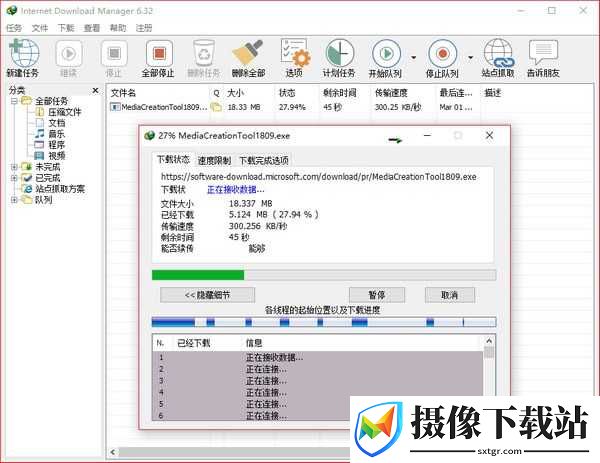This screenshot has width=600, height=463.
Task: Switch to the 下载完成选项 tab
Action: click(264, 161)
